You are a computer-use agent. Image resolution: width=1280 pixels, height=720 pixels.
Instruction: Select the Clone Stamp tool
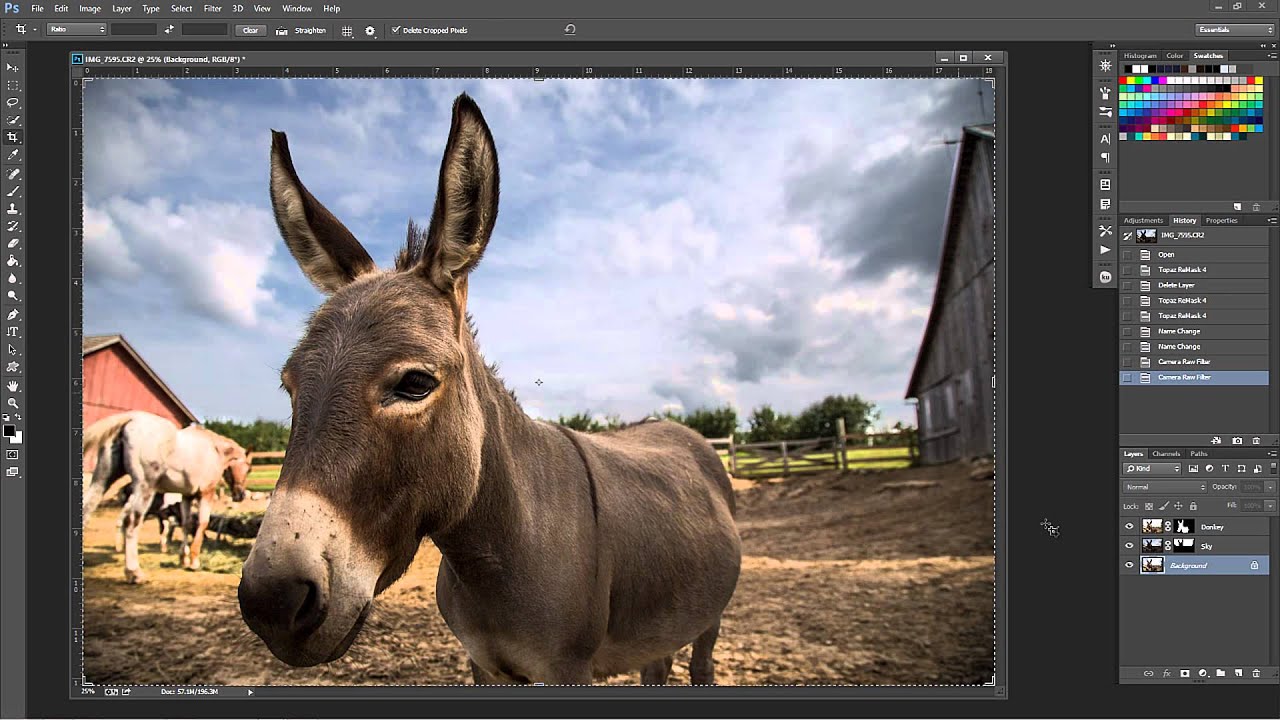tap(13, 208)
